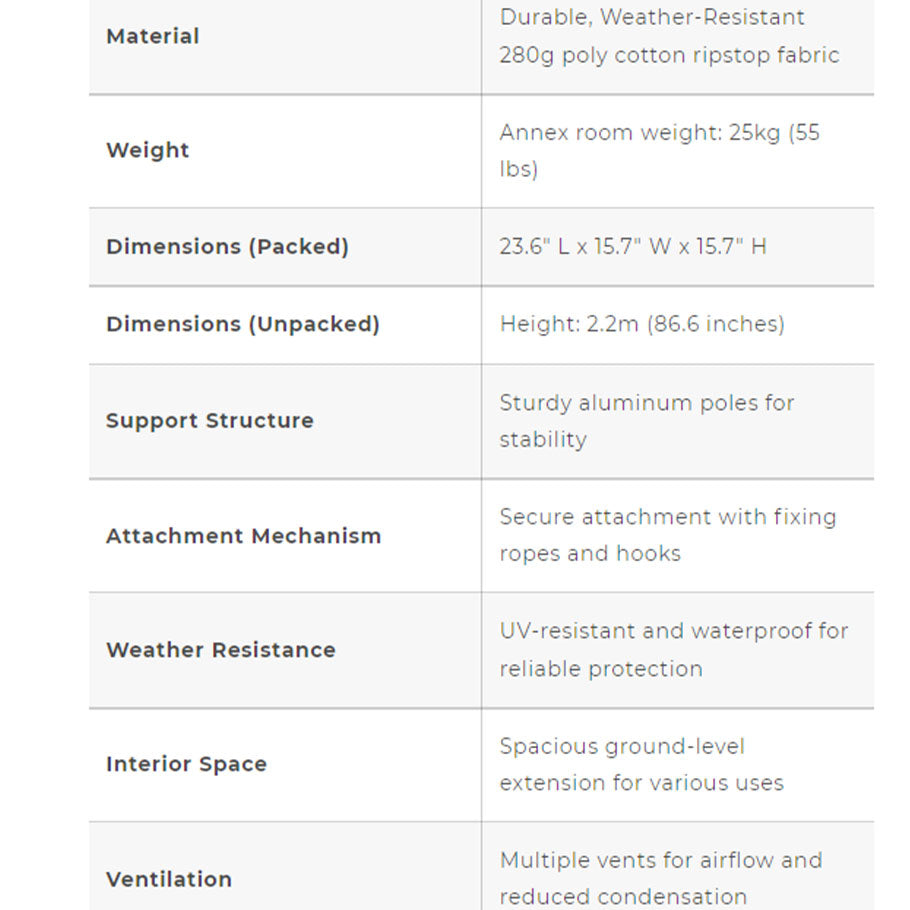Viewport: 910px width, 910px height.
Task: Click the '280g poly cotton ripstop fabric' text
Action: [x=668, y=55]
